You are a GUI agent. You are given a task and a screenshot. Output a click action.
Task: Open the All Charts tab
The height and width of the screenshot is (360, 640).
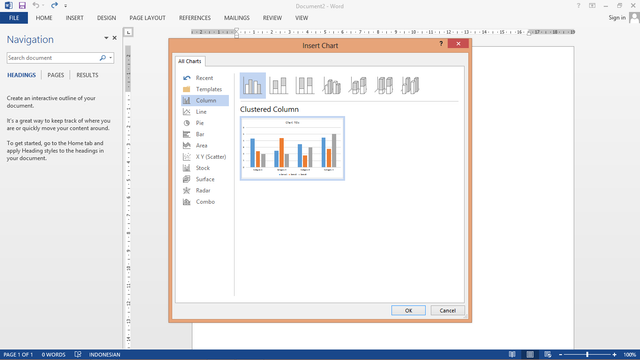tap(189, 61)
